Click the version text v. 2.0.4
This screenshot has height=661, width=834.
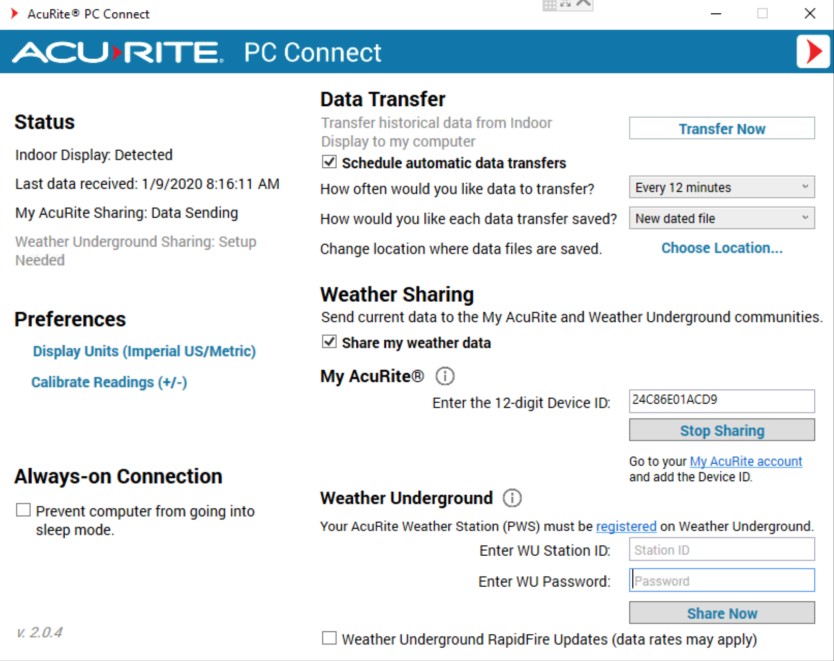point(39,632)
